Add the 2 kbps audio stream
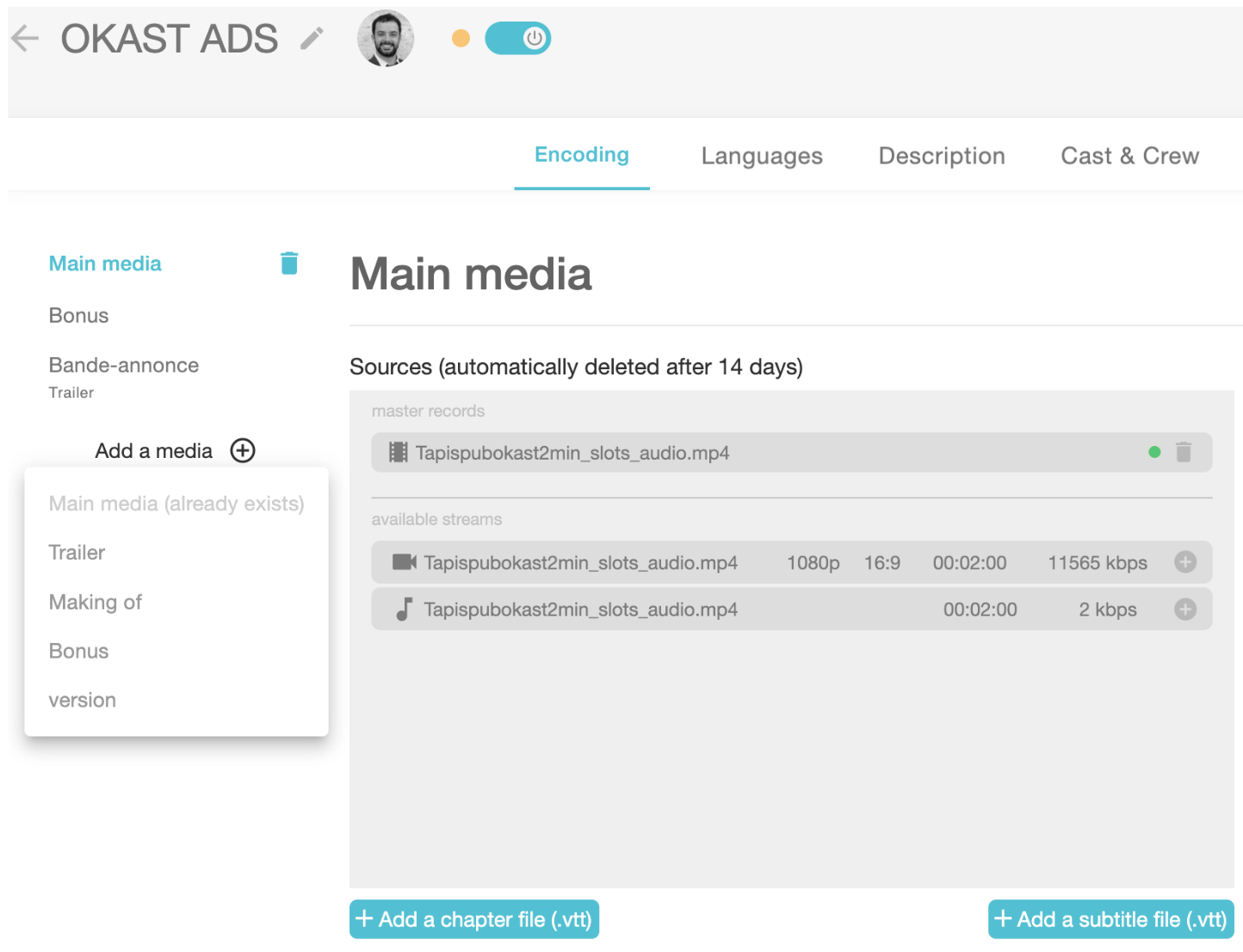This screenshot has width=1243, height=952. (1185, 609)
